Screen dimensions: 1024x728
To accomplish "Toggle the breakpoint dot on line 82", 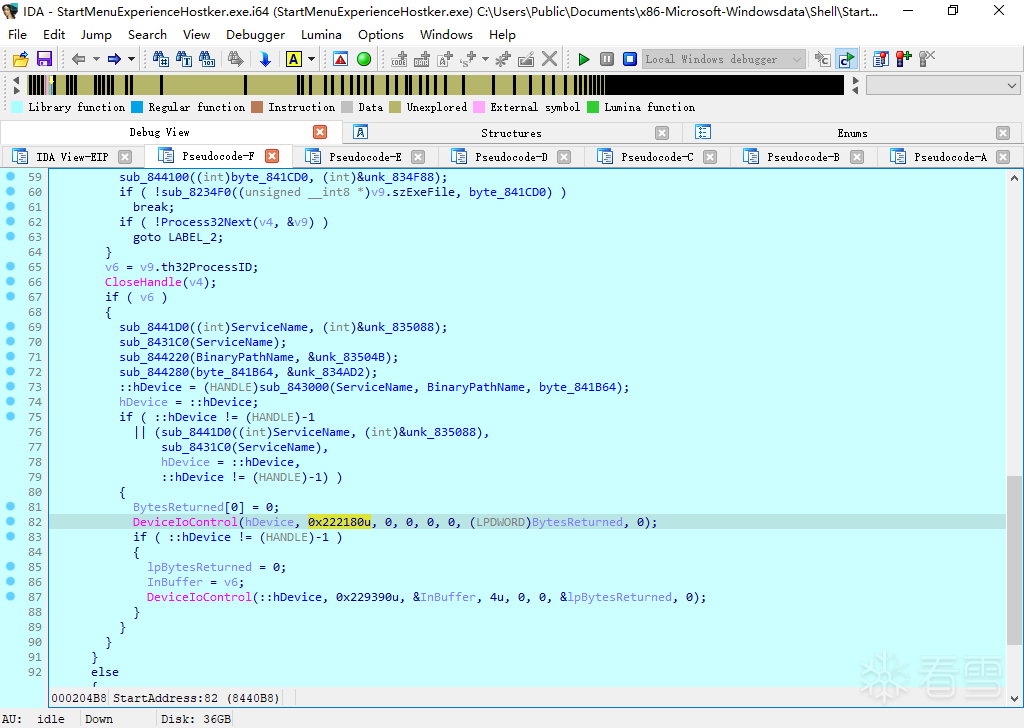I will pos(10,522).
